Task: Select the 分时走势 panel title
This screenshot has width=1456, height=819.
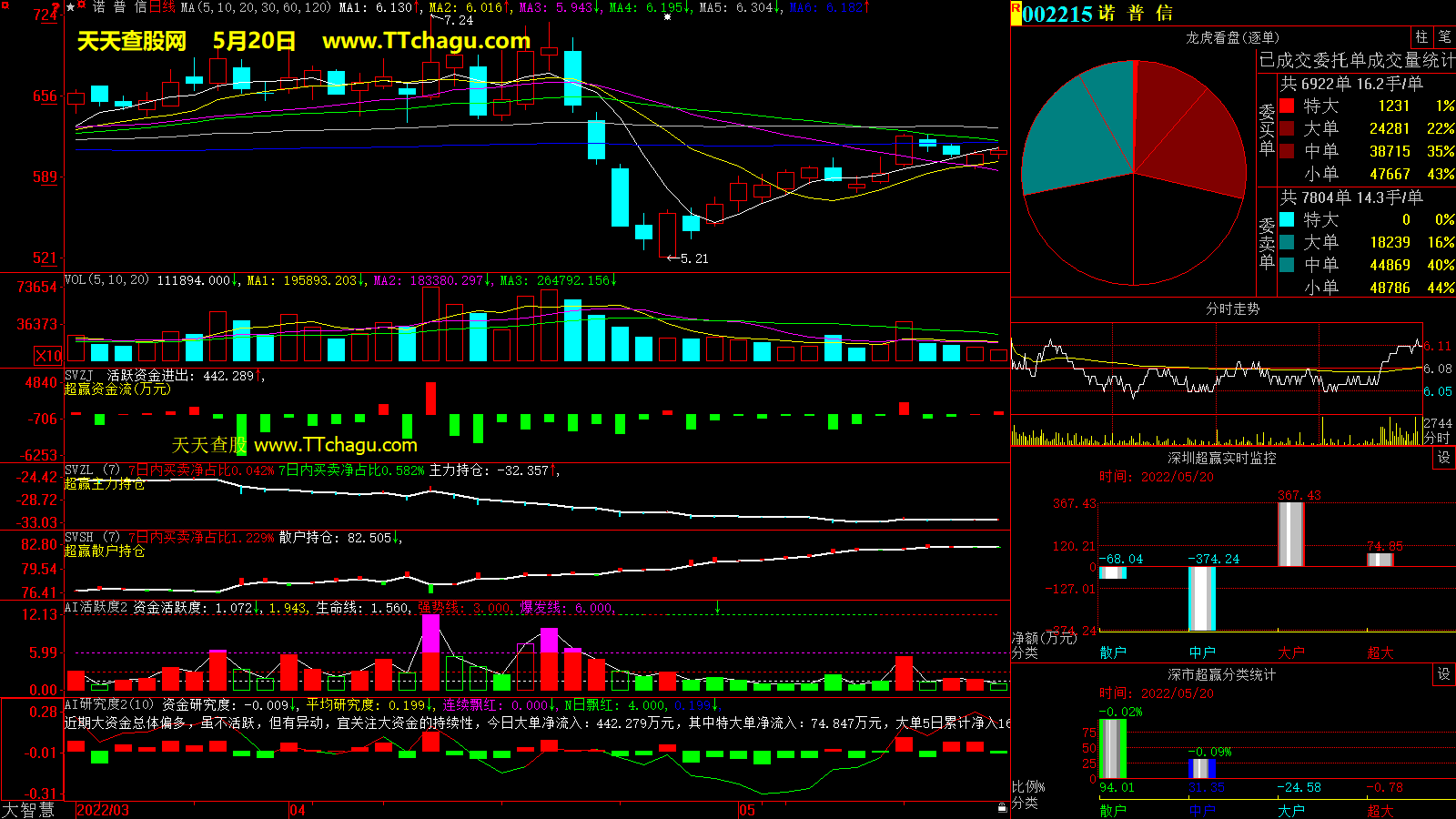Action: pos(1232,309)
